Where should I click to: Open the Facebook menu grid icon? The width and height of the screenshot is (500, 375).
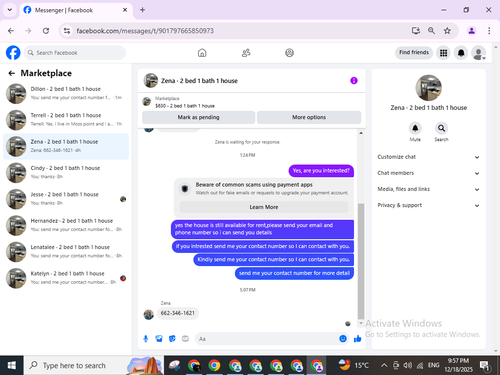(443, 53)
